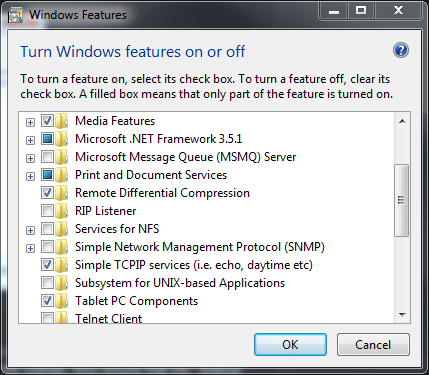Click the Tablet PC Components folder icon
429x375 pixels.
click(x=62, y=301)
